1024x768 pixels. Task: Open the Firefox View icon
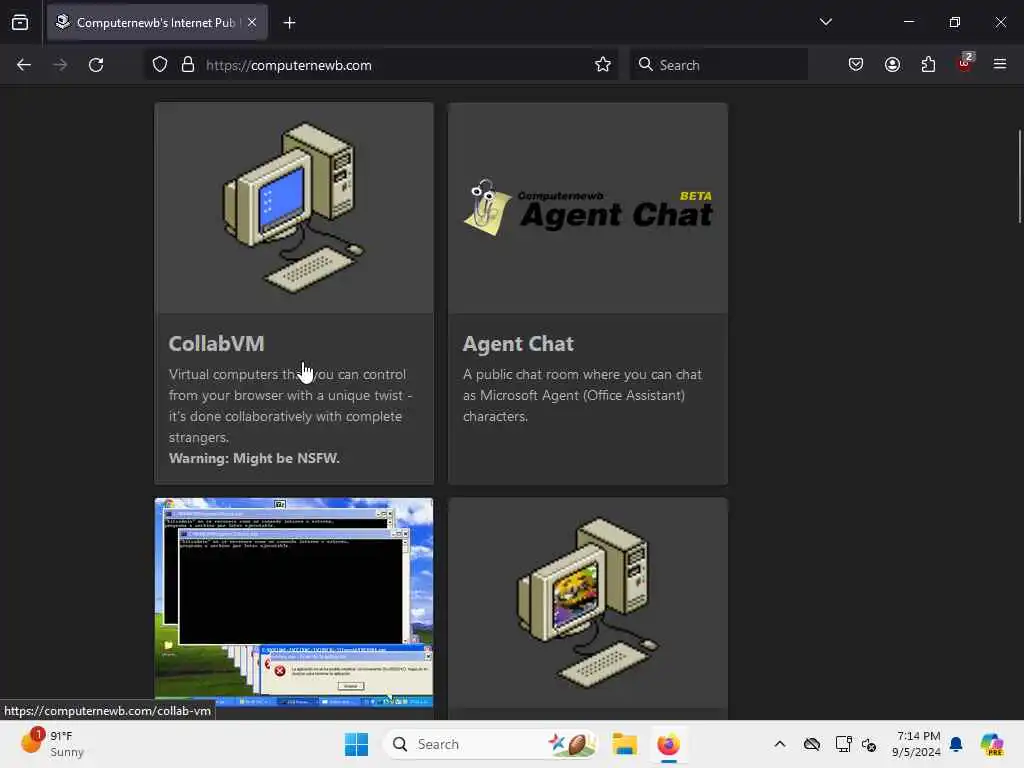coord(20,23)
